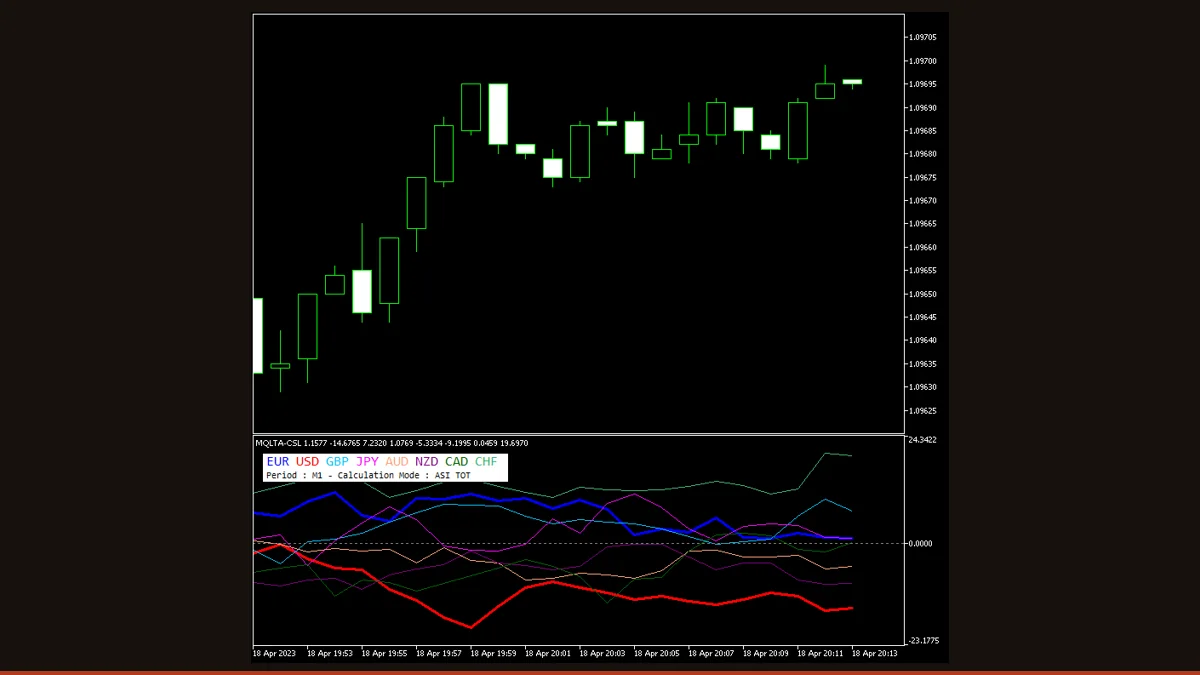
Task: Click the 18 Apr 20:09 time label
Action: click(x=765, y=653)
